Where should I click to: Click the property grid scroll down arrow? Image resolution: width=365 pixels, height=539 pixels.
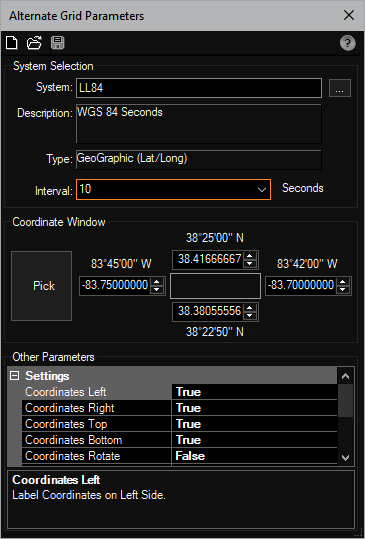click(x=345, y=458)
